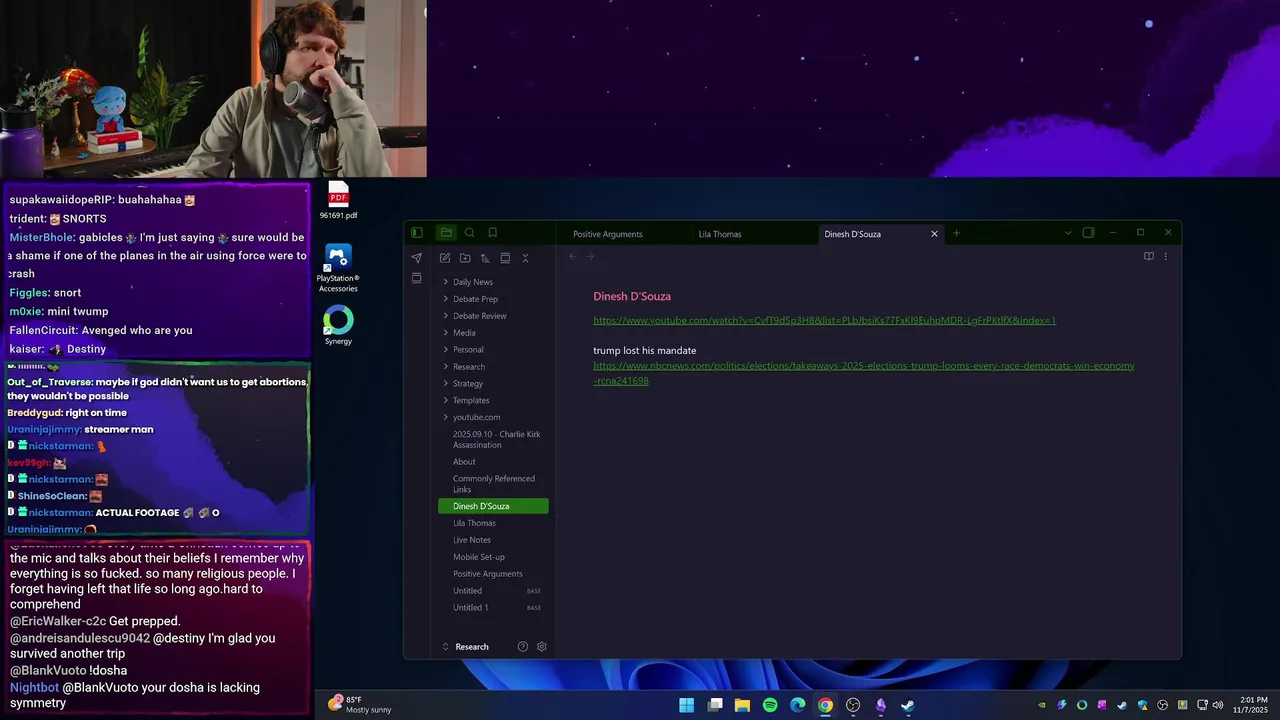This screenshot has height=720, width=1280.
Task: Collapse all folders in explorer
Action: (525, 258)
